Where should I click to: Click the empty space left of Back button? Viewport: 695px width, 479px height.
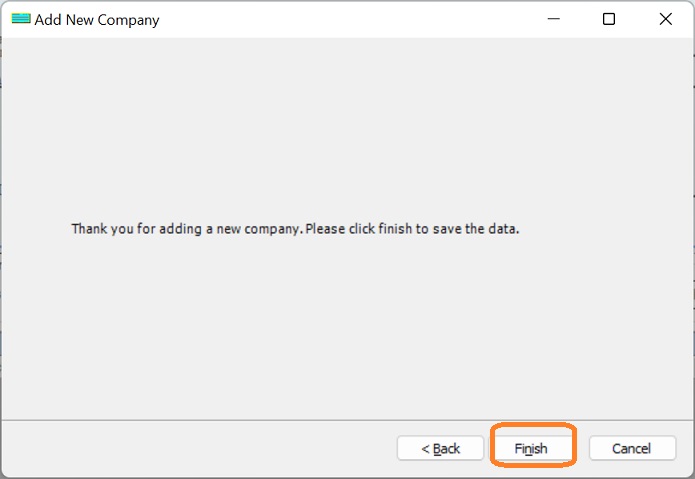(x=200, y=448)
